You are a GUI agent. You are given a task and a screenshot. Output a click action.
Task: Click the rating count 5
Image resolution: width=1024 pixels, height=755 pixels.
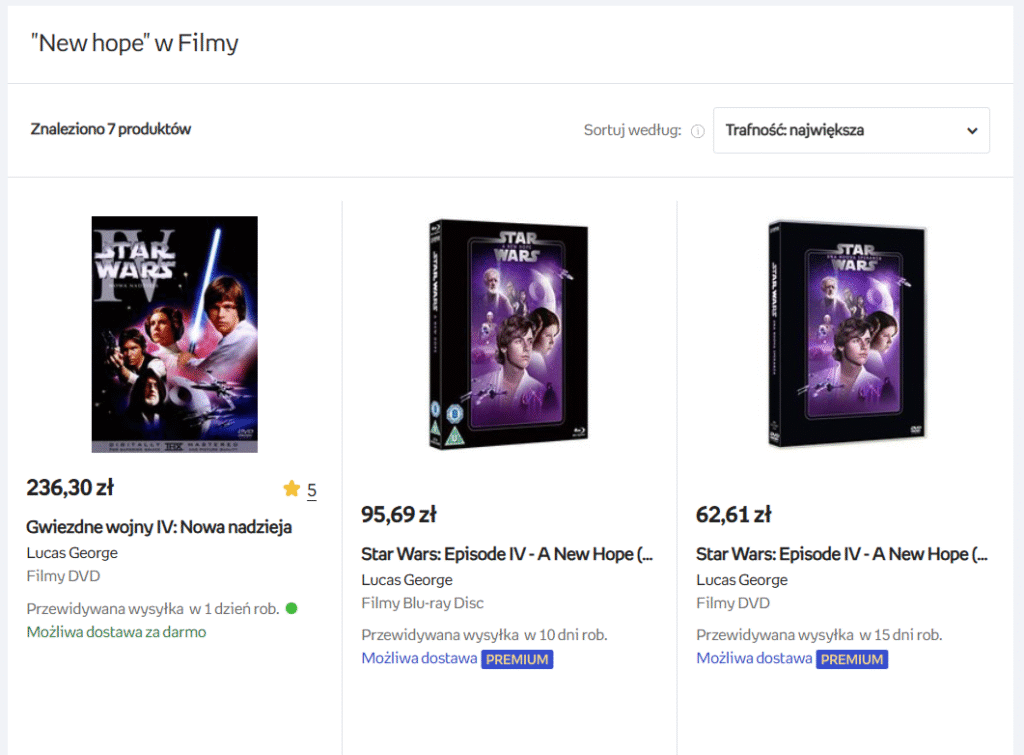[x=312, y=490]
